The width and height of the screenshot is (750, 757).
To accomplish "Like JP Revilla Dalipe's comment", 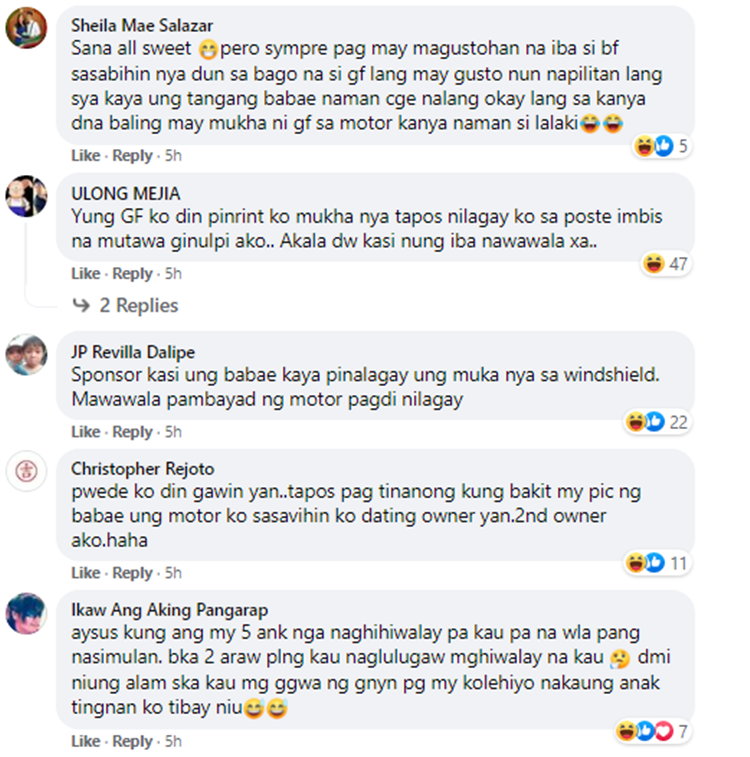I will pos(85,432).
